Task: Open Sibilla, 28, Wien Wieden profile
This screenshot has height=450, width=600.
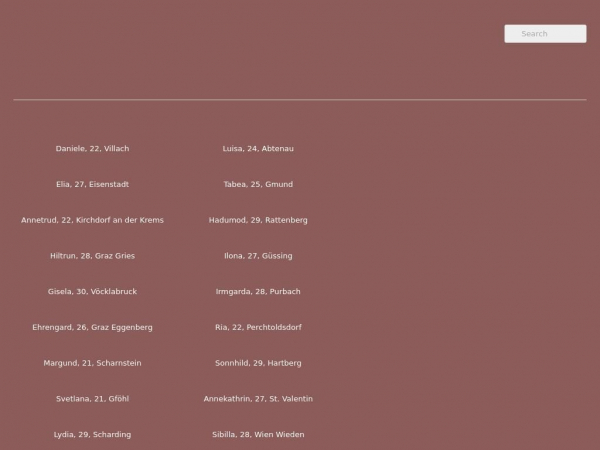Action: click(258, 435)
